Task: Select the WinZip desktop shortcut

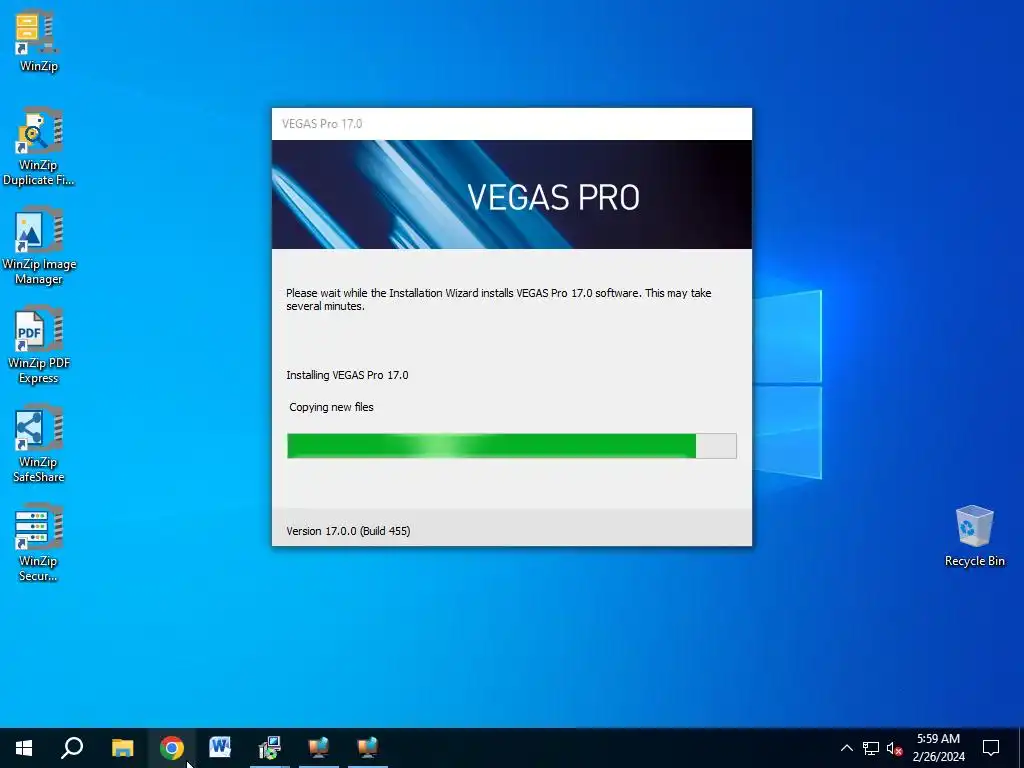Action: [38, 40]
